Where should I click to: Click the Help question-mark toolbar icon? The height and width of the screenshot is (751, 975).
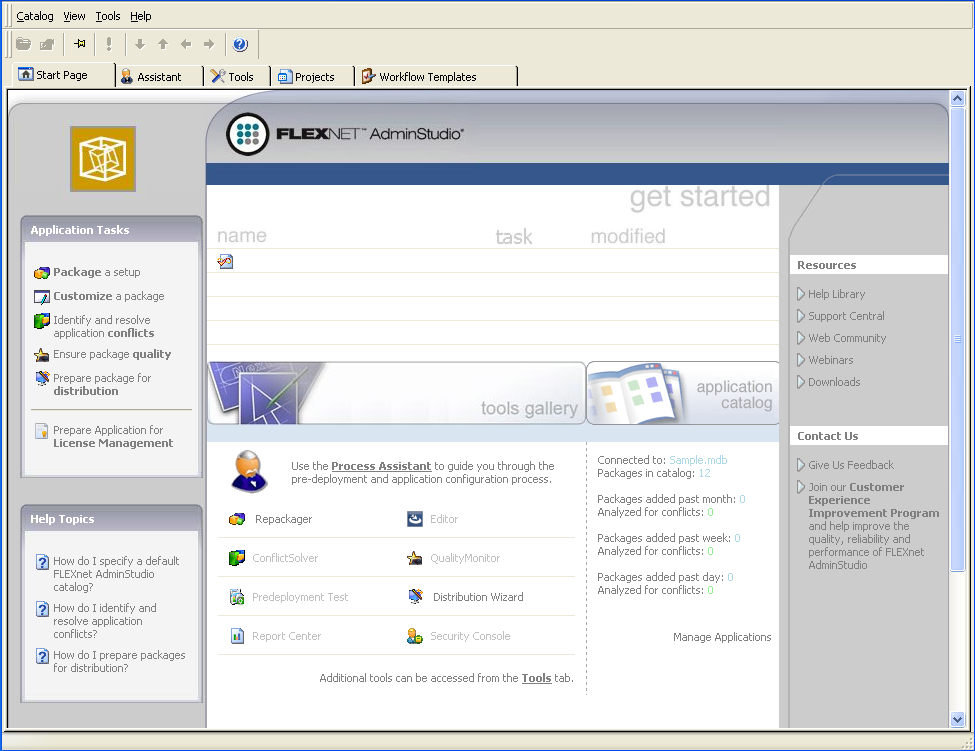pos(237,43)
